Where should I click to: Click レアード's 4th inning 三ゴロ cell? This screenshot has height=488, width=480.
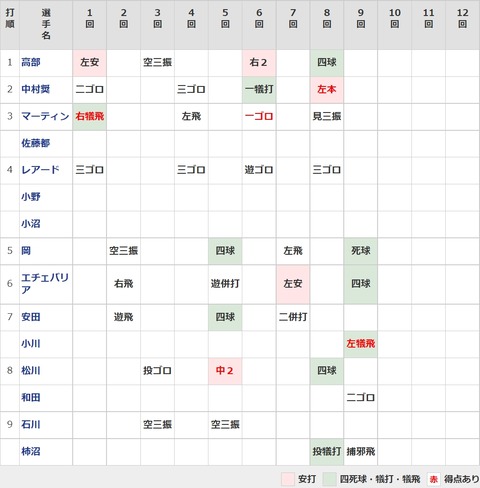click(191, 170)
